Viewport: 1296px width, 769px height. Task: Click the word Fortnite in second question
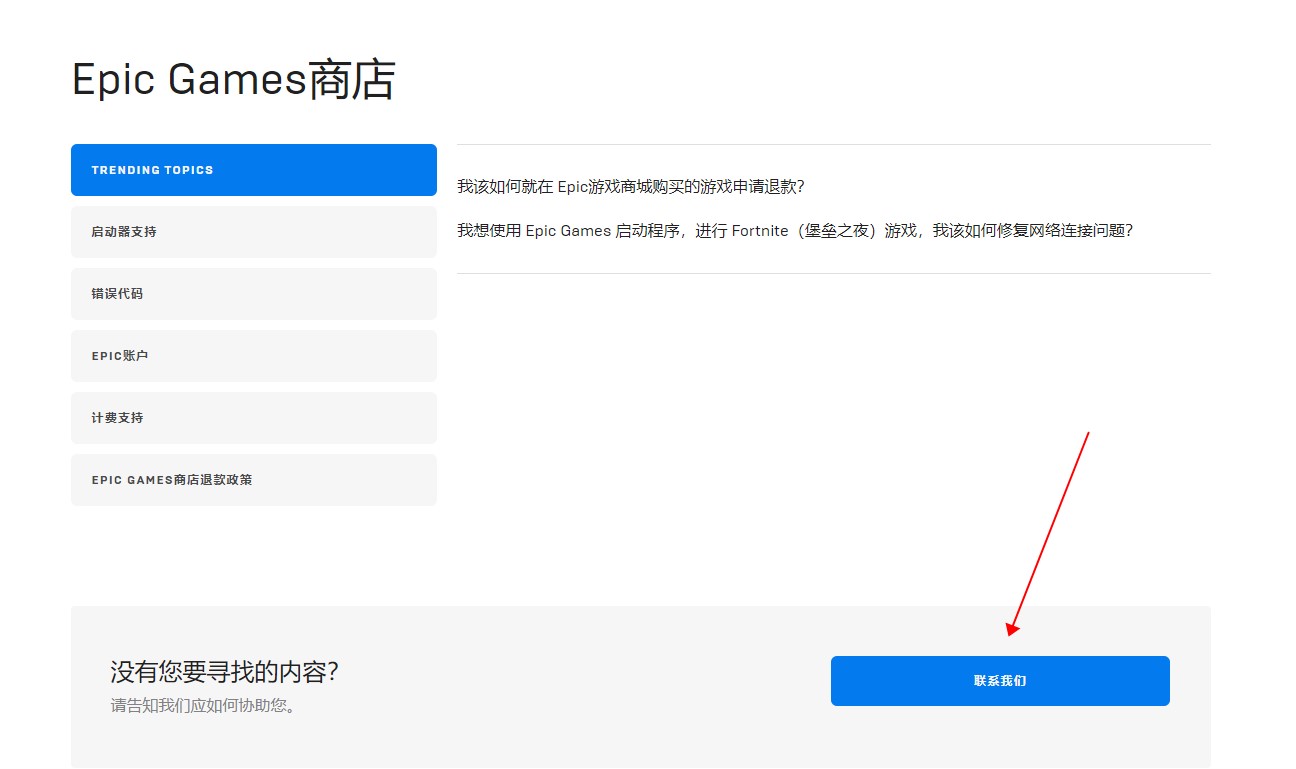pyautogui.click(x=760, y=231)
